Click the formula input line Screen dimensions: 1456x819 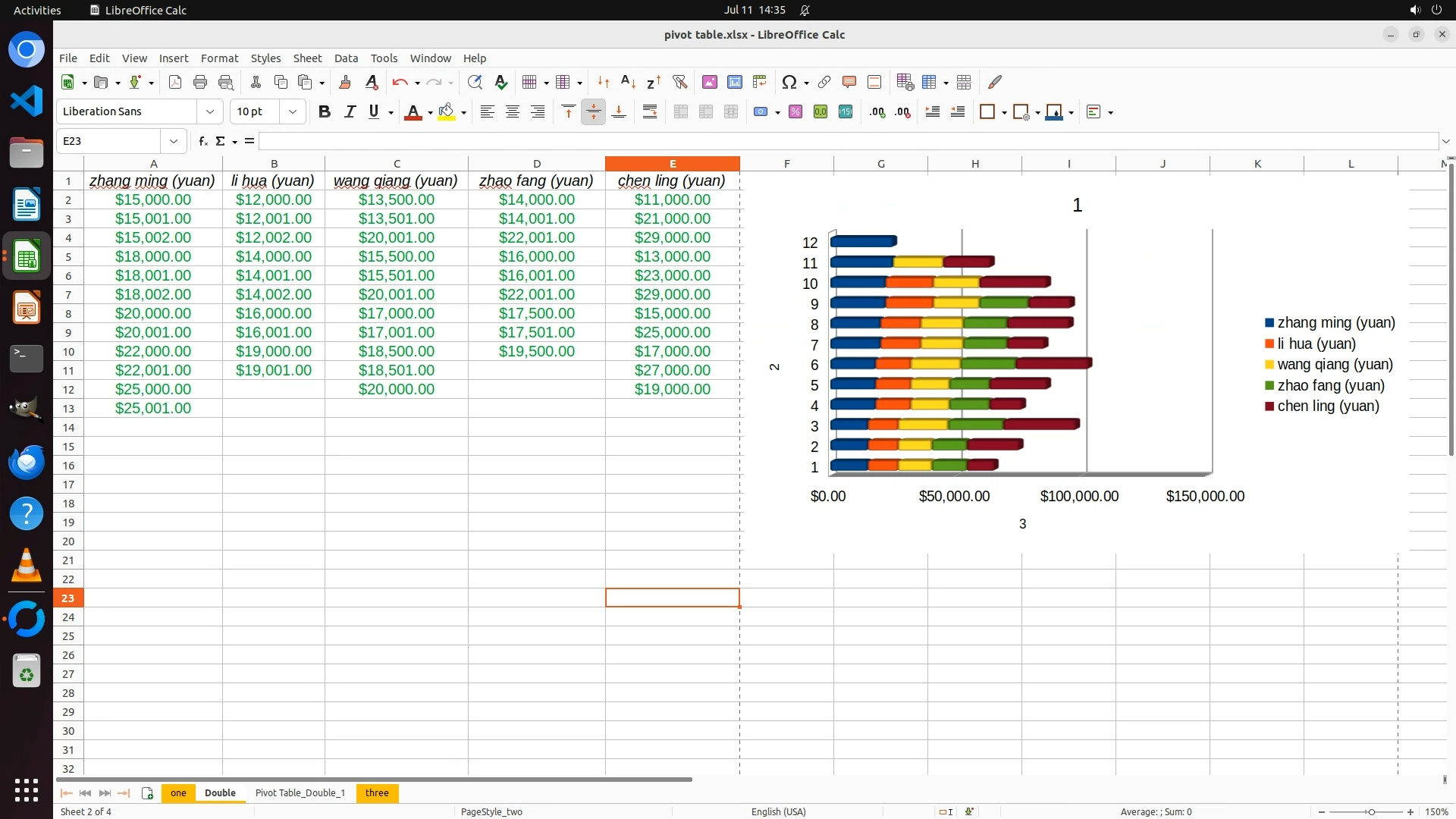click(848, 141)
